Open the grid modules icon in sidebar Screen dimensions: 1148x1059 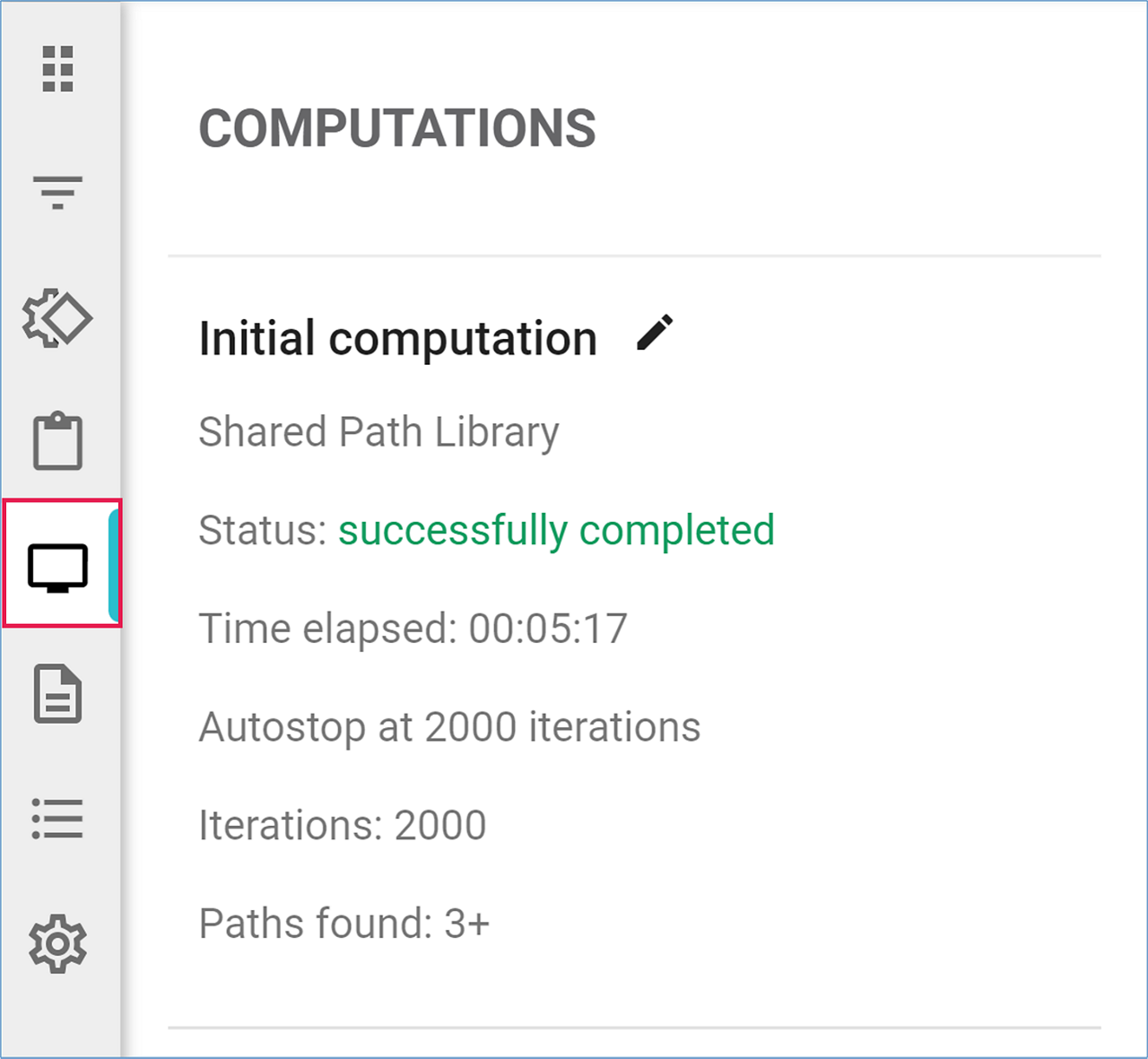(57, 69)
